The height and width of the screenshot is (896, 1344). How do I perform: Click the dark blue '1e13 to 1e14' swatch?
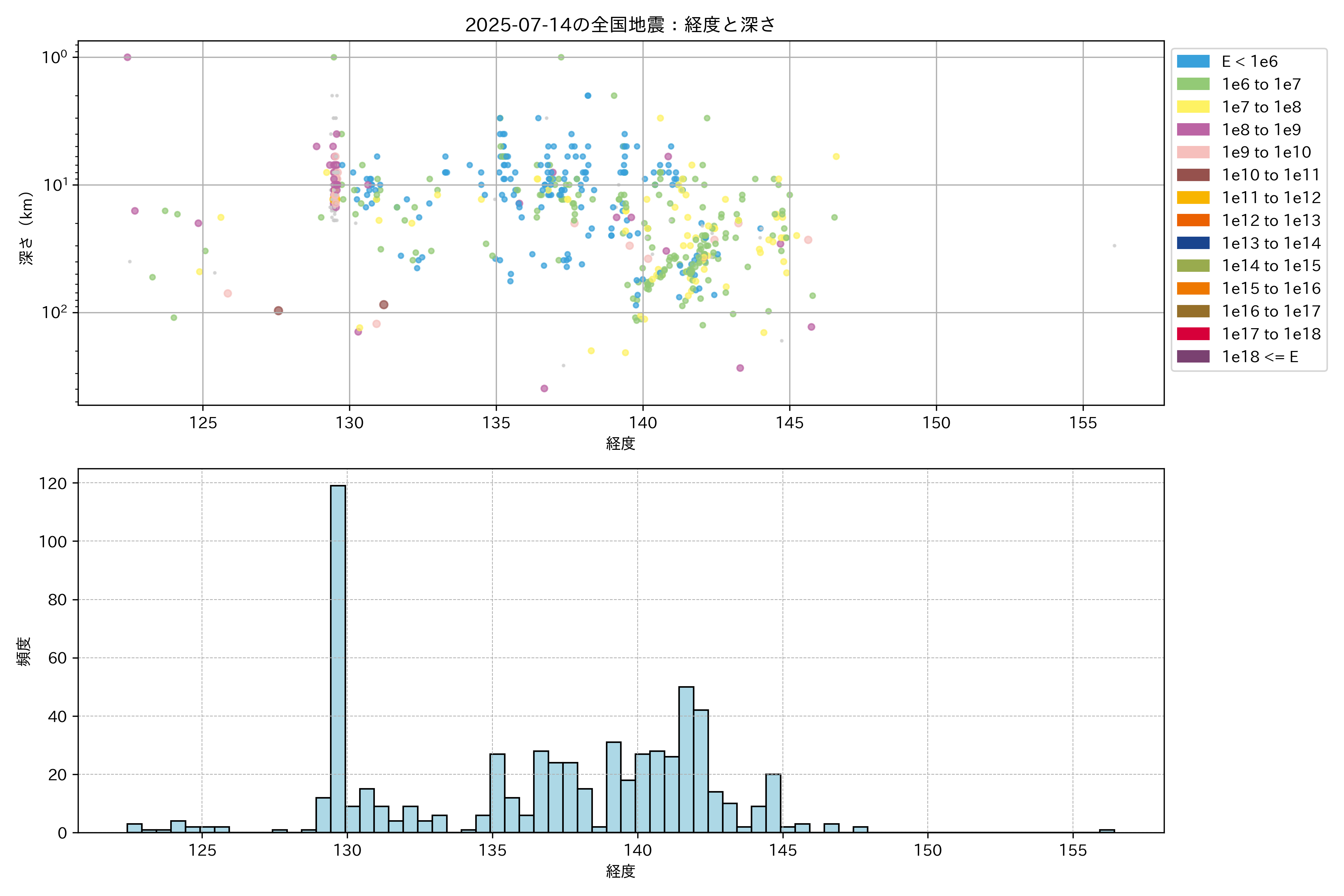1192,243
